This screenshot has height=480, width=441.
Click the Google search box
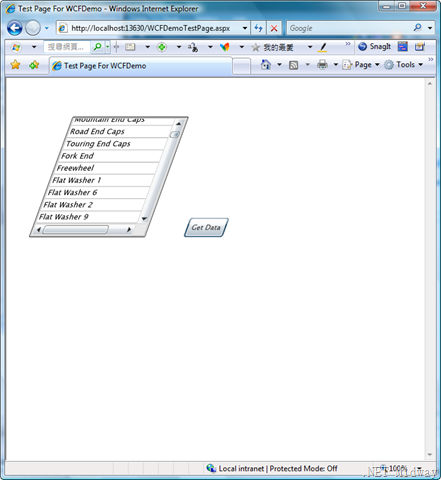coord(348,28)
